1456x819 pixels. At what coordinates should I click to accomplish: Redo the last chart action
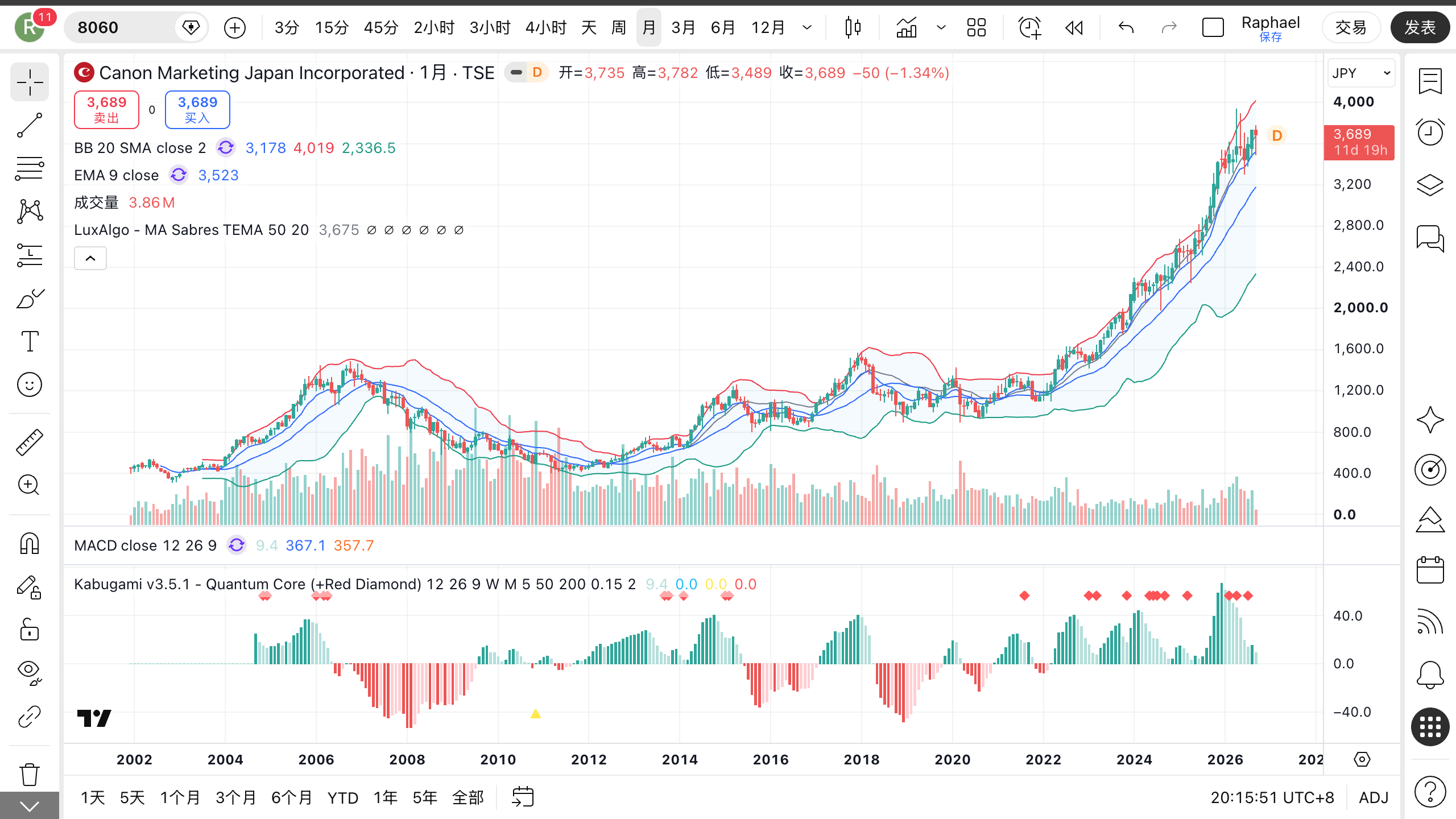1169,27
